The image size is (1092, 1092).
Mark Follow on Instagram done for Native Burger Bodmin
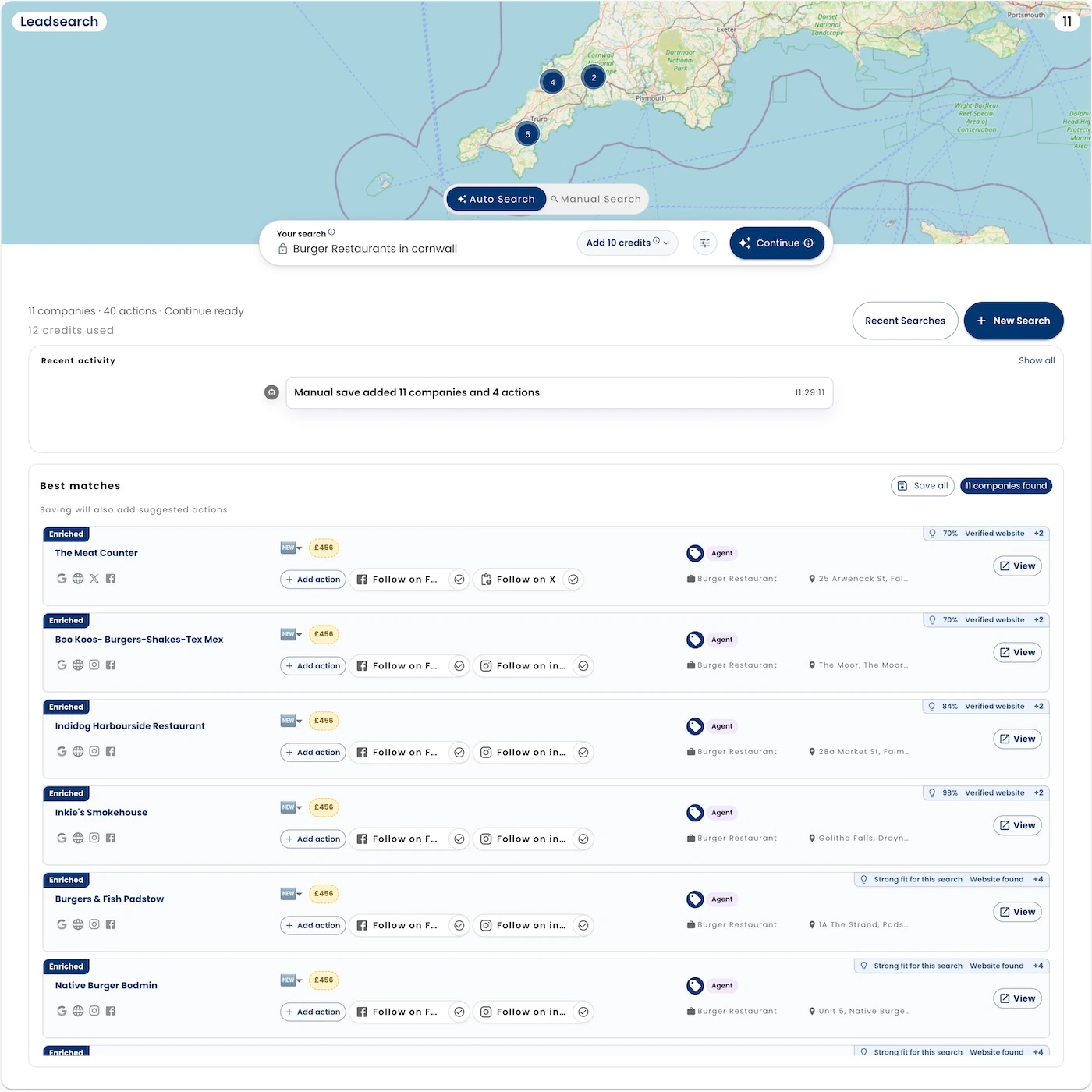pyautogui.click(x=583, y=1012)
